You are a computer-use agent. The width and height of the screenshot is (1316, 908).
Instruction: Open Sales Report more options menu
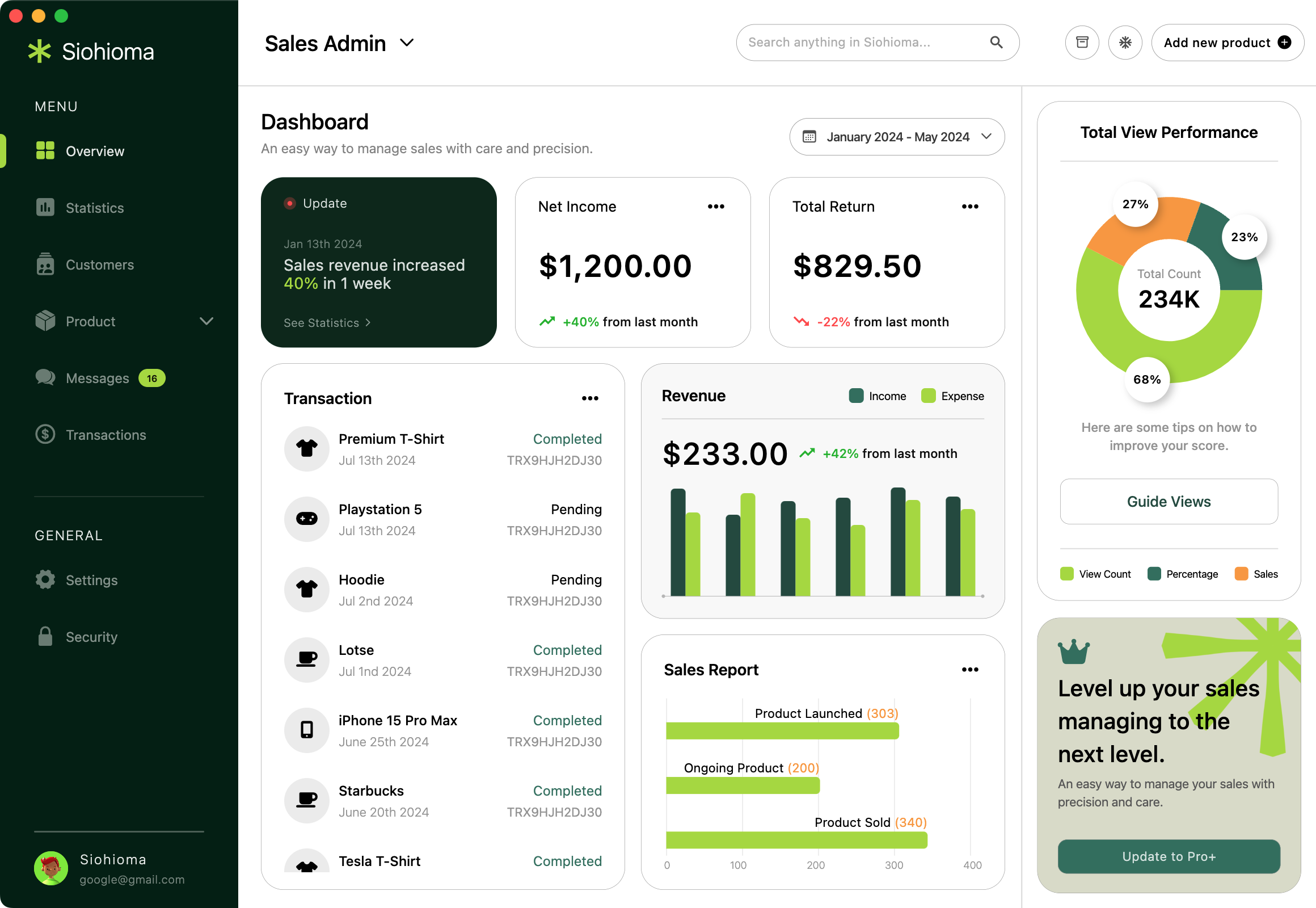click(969, 670)
